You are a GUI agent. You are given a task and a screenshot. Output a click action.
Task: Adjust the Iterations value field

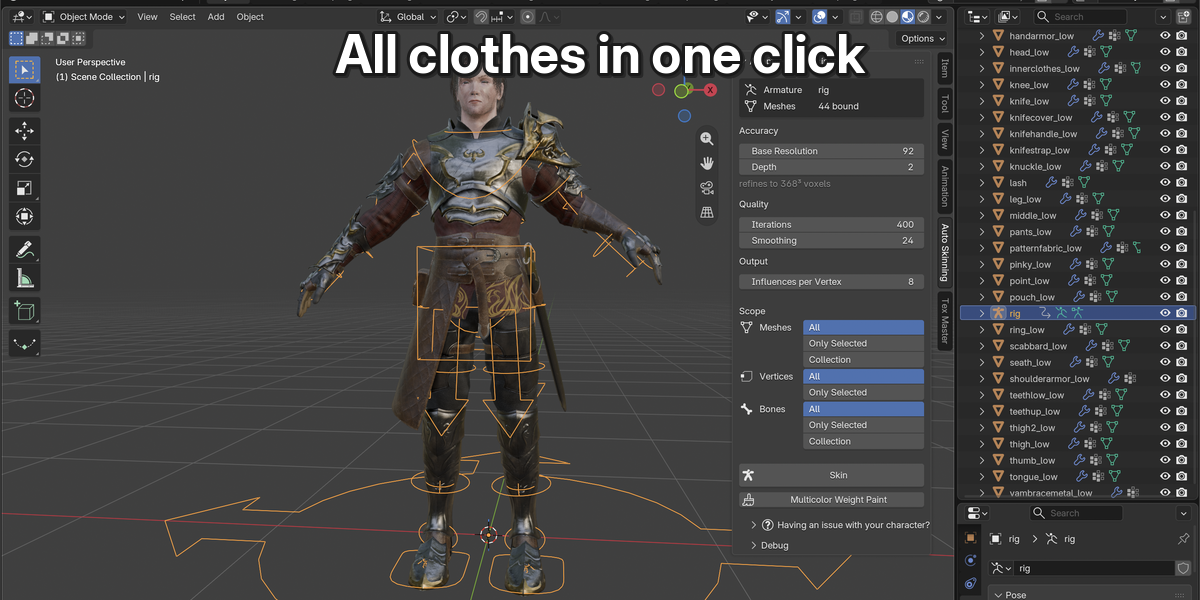coord(832,225)
